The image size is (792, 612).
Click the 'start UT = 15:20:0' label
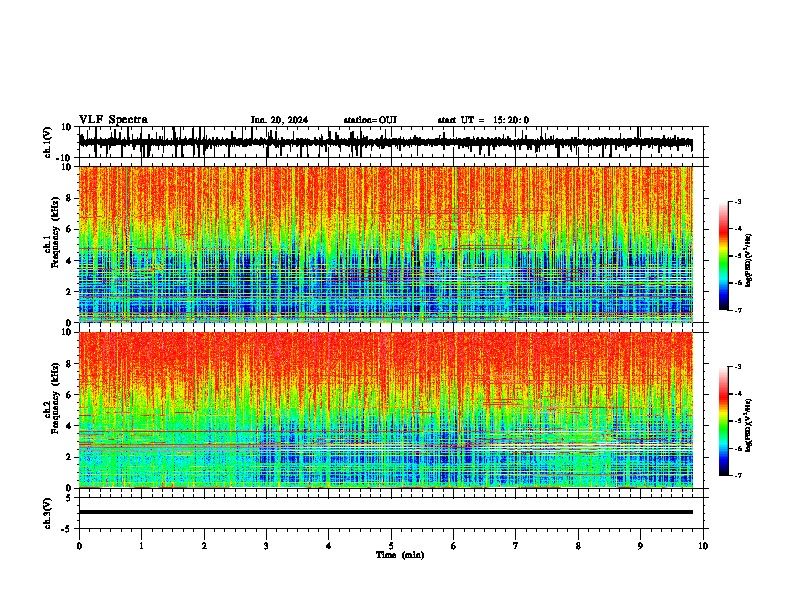tap(483, 120)
